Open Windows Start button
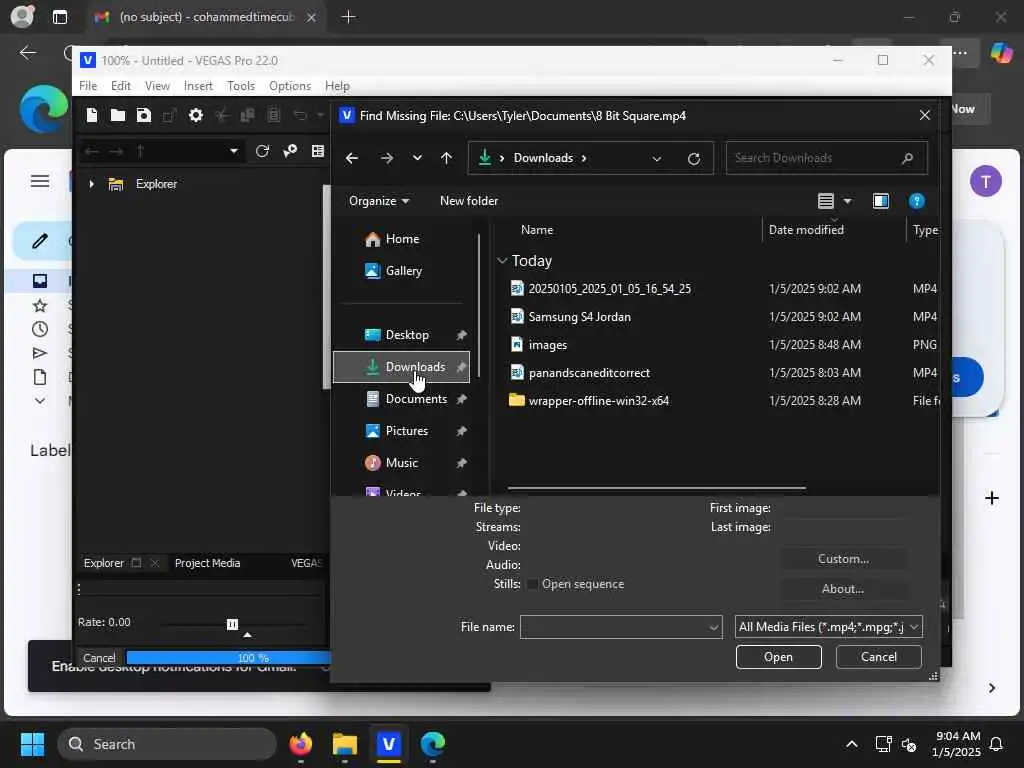The width and height of the screenshot is (1024, 768). click(x=32, y=744)
